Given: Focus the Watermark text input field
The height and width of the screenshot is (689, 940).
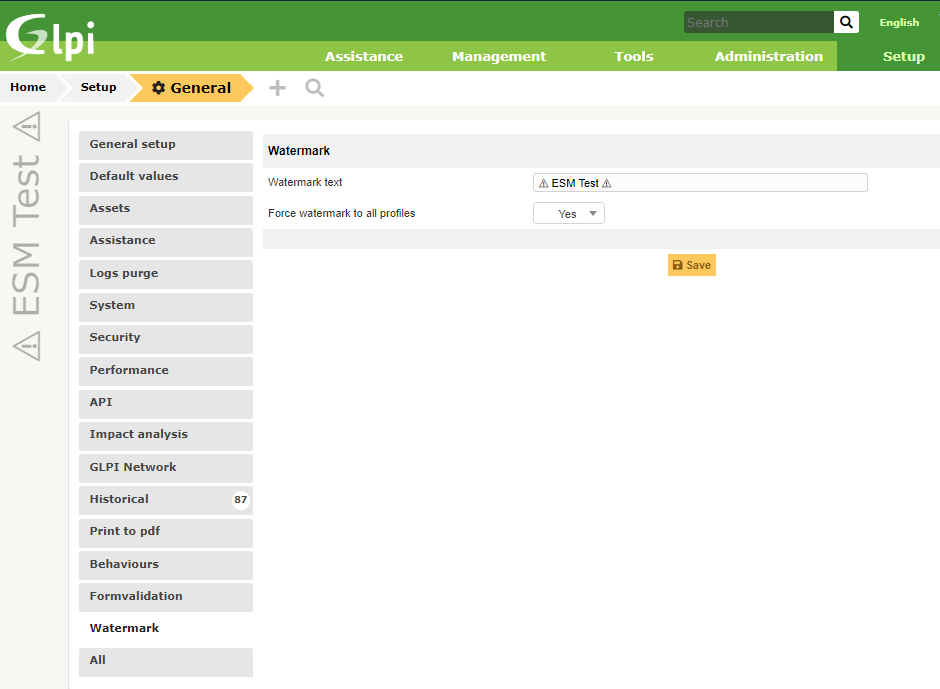Looking at the screenshot, I should (700, 183).
